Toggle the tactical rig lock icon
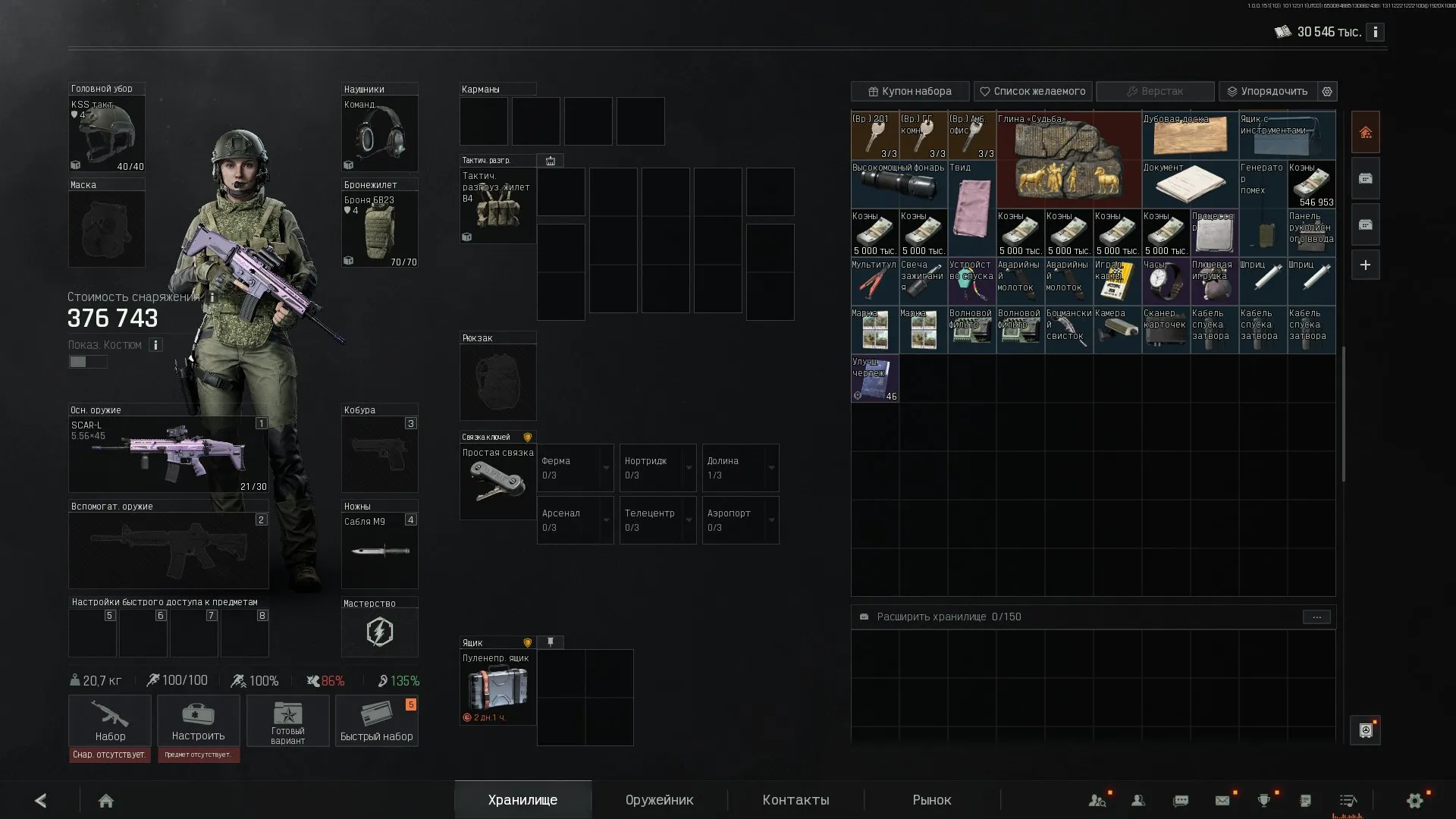The height and width of the screenshot is (819, 1456). pyautogui.click(x=551, y=161)
